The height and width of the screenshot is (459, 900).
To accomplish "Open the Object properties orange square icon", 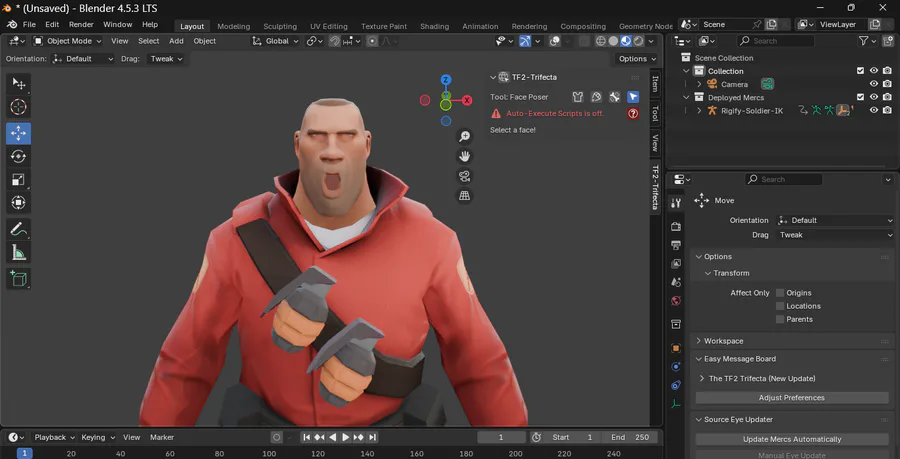I will click(676, 348).
